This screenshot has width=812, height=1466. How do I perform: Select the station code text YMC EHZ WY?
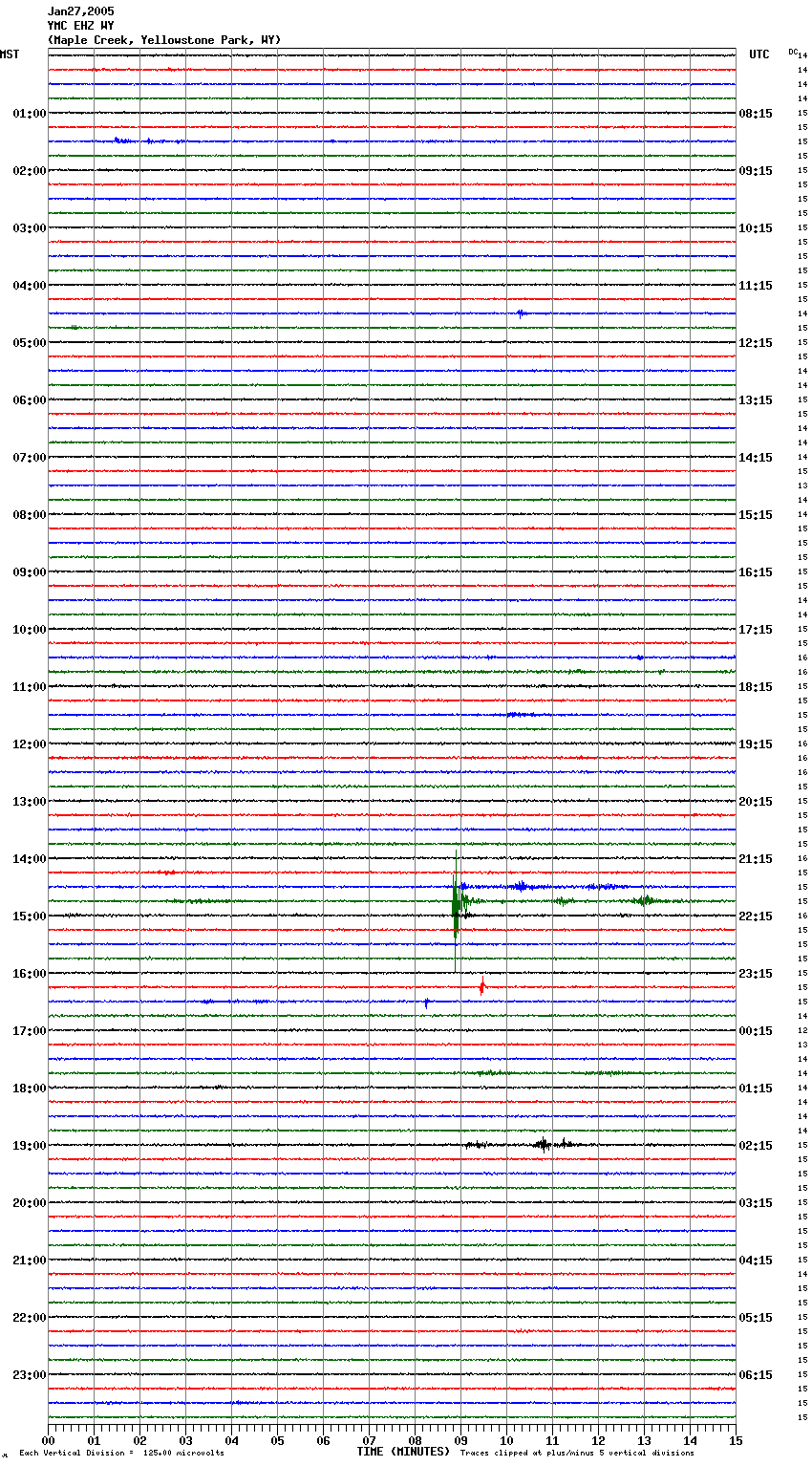pos(80,26)
